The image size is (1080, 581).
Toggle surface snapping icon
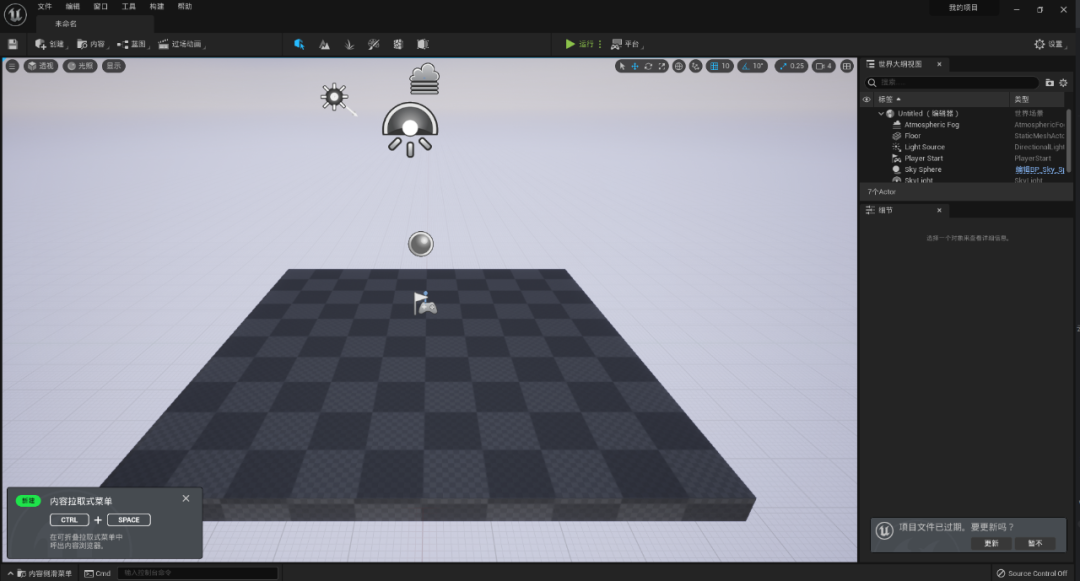point(696,66)
